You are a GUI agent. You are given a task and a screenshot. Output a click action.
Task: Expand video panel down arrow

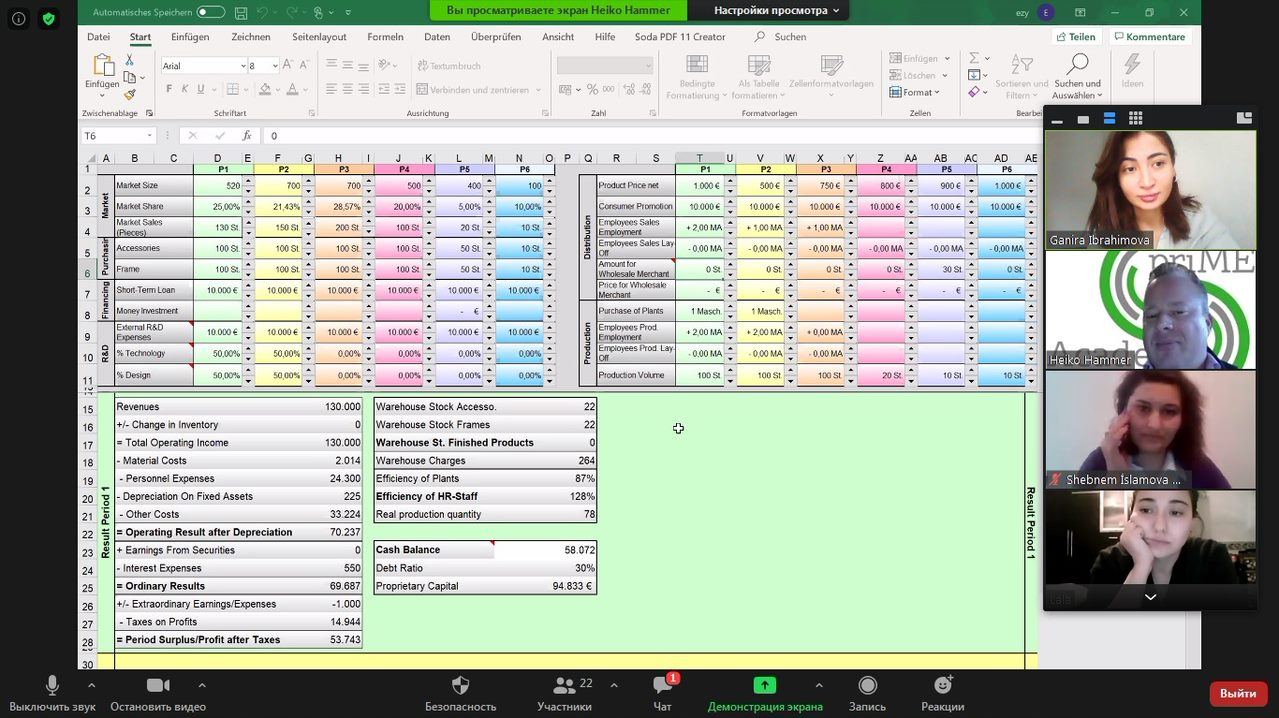point(1150,597)
